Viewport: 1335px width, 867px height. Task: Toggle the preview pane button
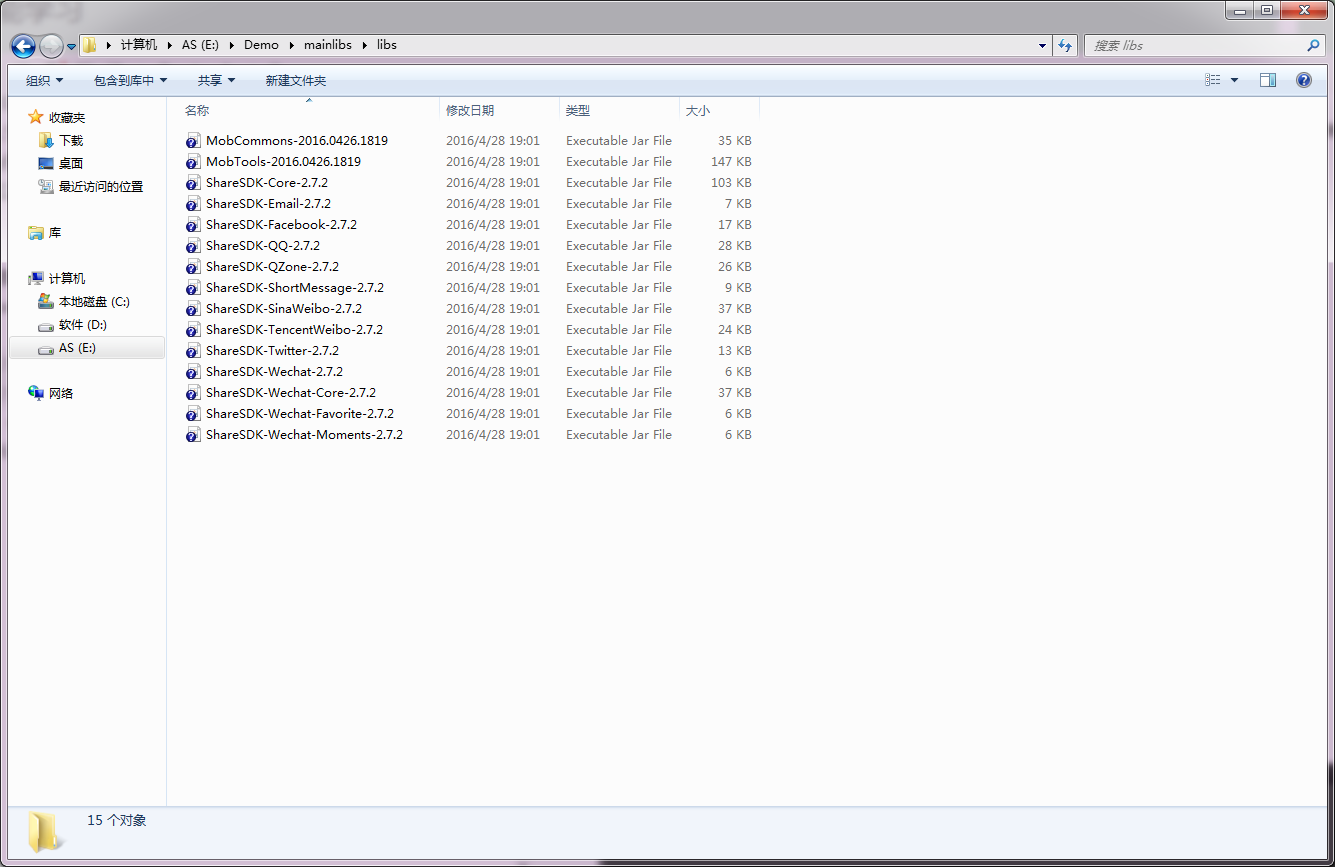point(1268,80)
